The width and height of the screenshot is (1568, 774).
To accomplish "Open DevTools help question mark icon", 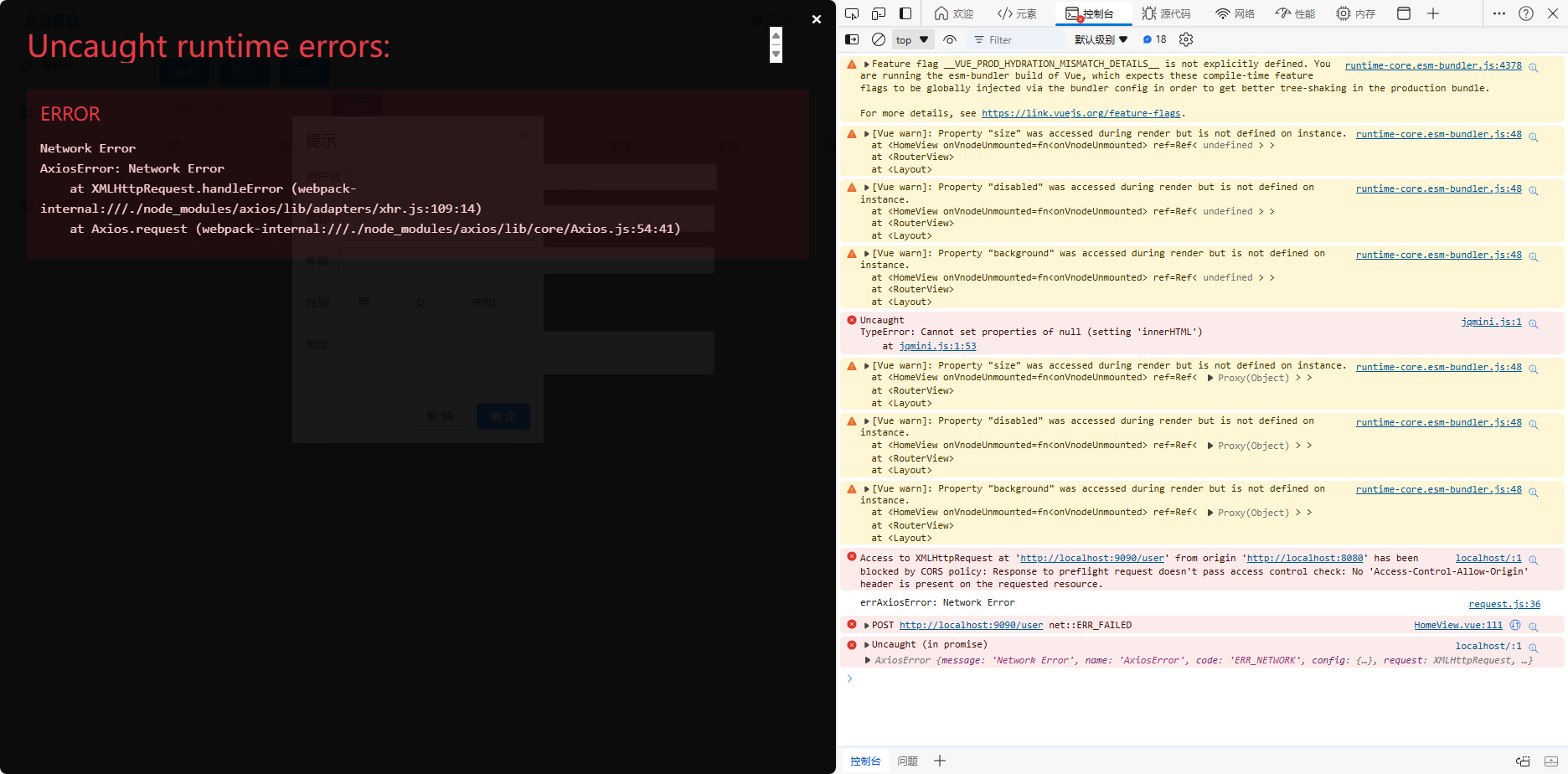I will click(1526, 13).
